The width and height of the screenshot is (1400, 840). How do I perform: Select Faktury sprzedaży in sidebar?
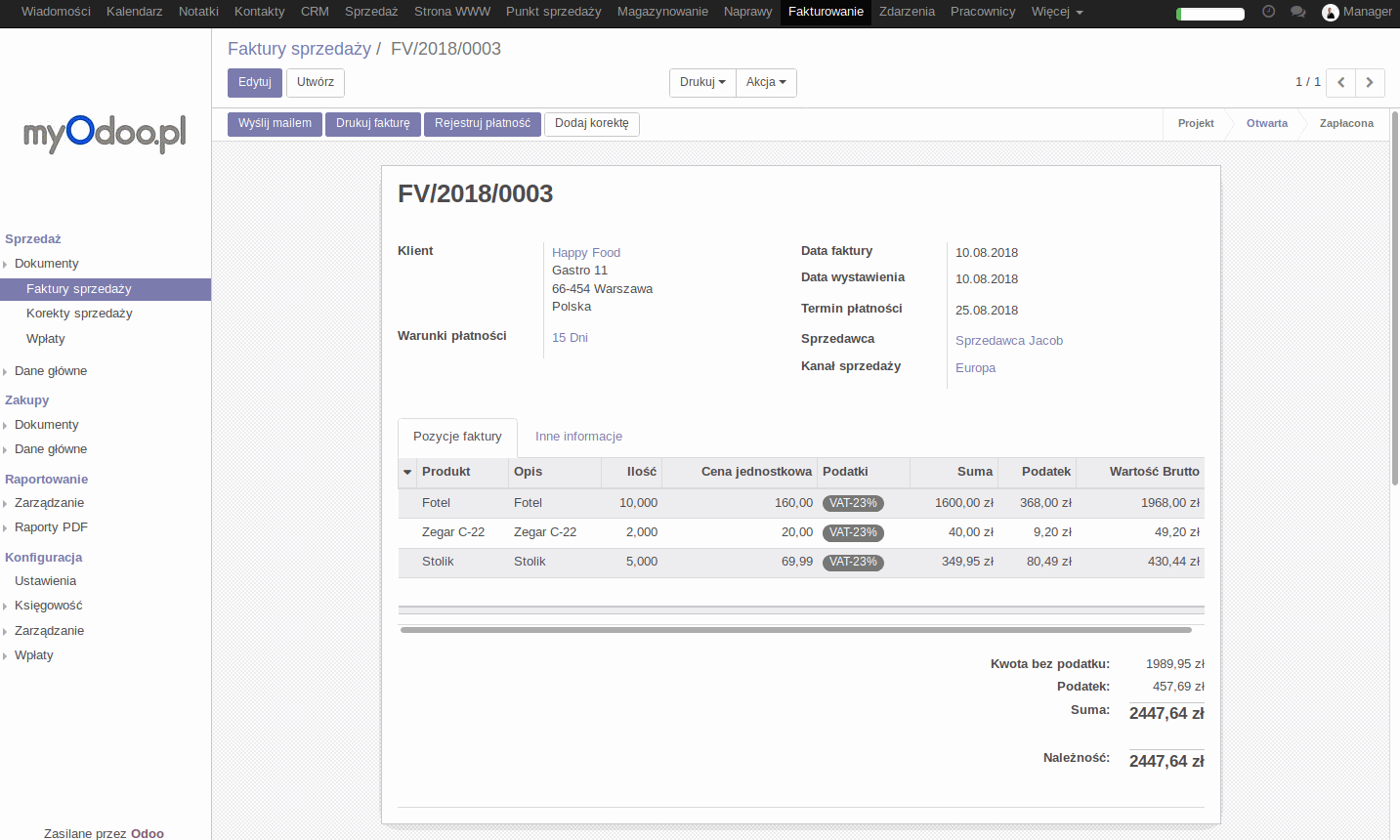[x=106, y=289]
